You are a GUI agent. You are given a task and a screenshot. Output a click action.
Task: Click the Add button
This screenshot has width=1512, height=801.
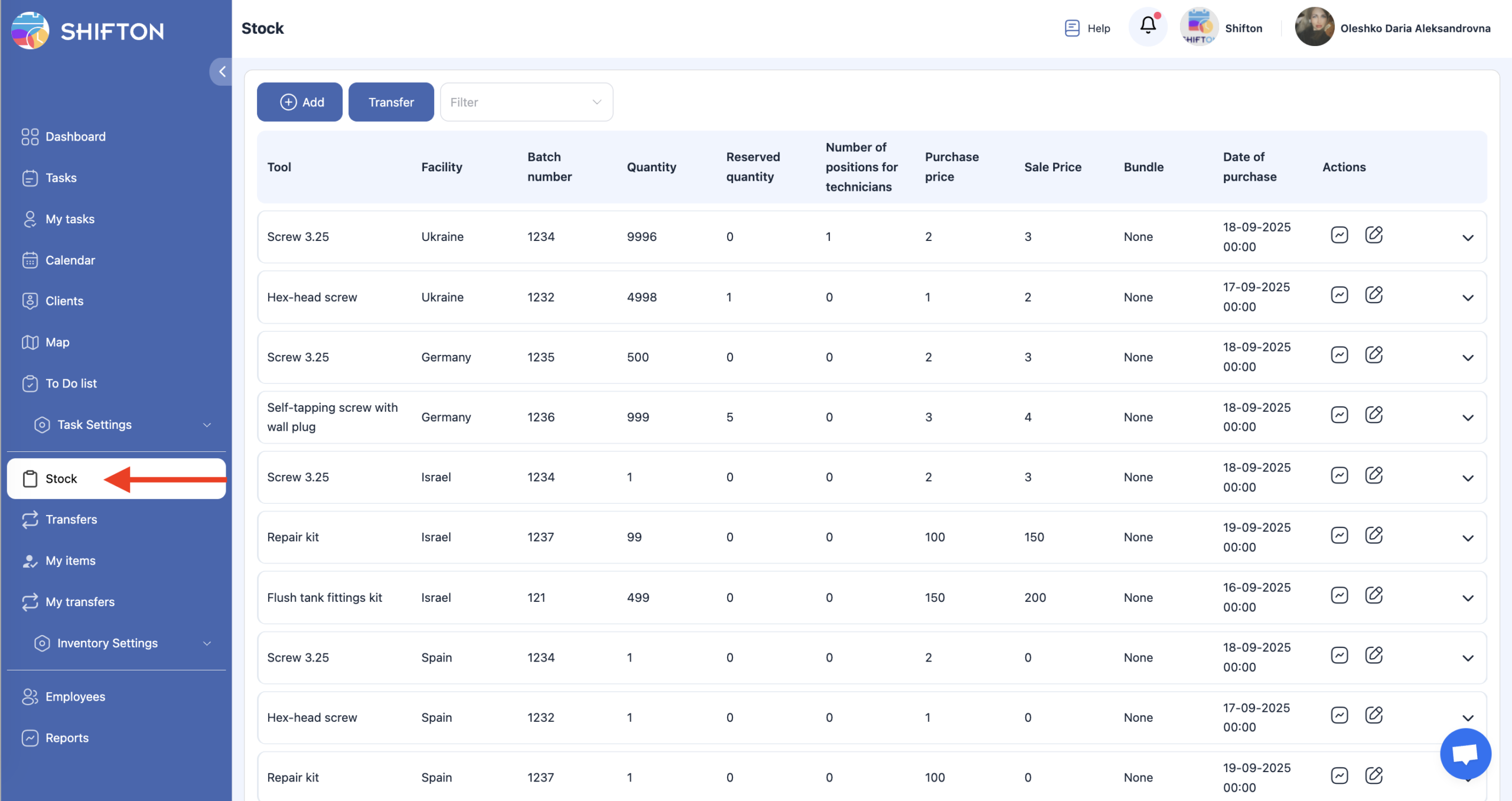click(299, 102)
